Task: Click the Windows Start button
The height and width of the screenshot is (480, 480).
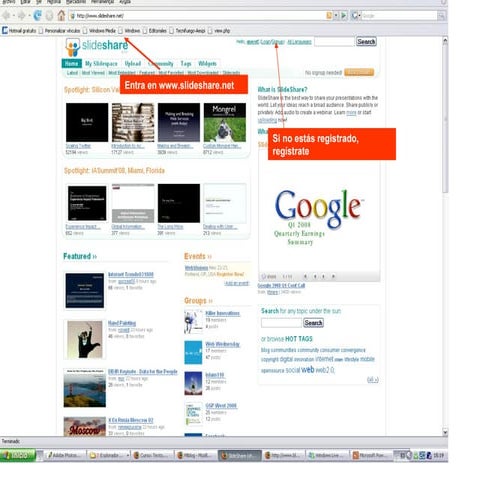Action: coord(18,455)
